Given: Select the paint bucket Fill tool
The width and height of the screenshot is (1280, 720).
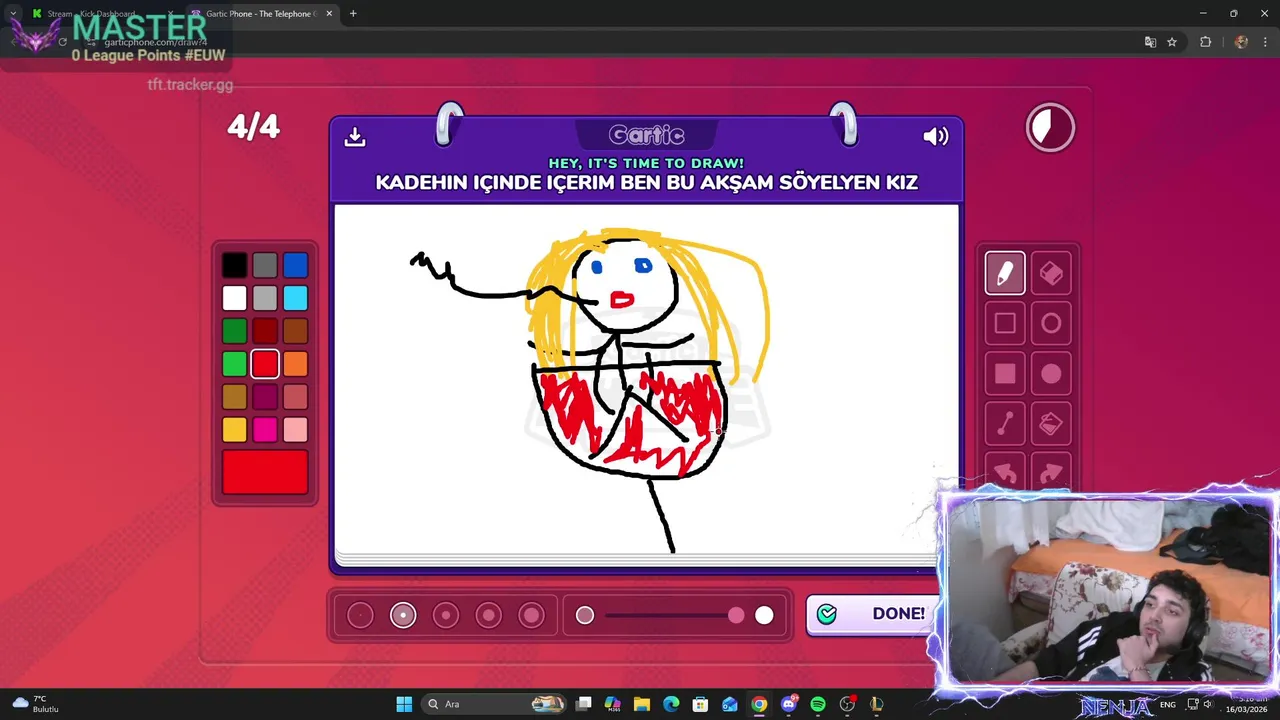Looking at the screenshot, I should [x=1051, y=425].
